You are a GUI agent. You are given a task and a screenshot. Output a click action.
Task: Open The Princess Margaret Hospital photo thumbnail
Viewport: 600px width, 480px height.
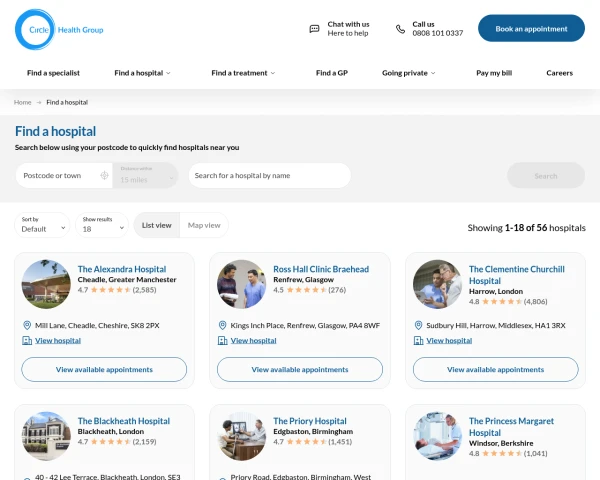coord(437,436)
